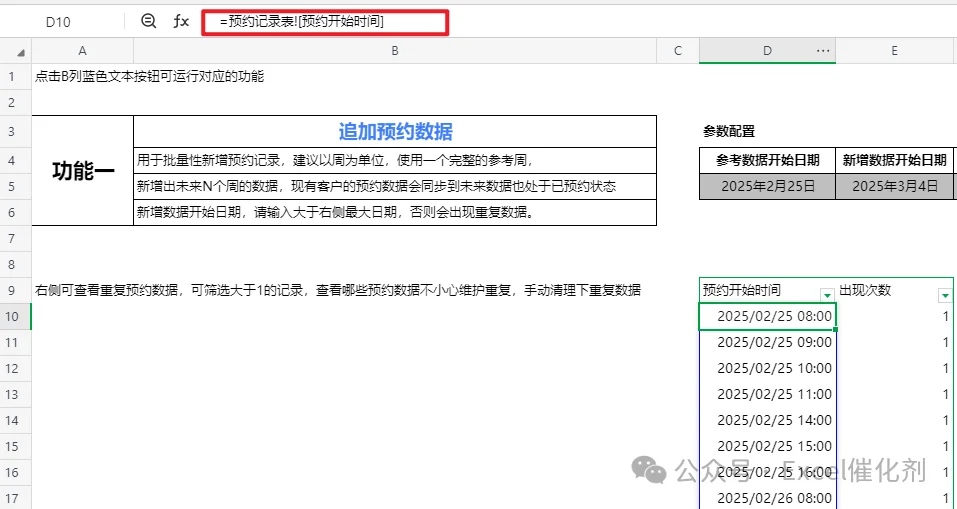Click the row 6 text starting 新增数据开始日期，请输入
This screenshot has width=957, height=509.
pos(336,212)
